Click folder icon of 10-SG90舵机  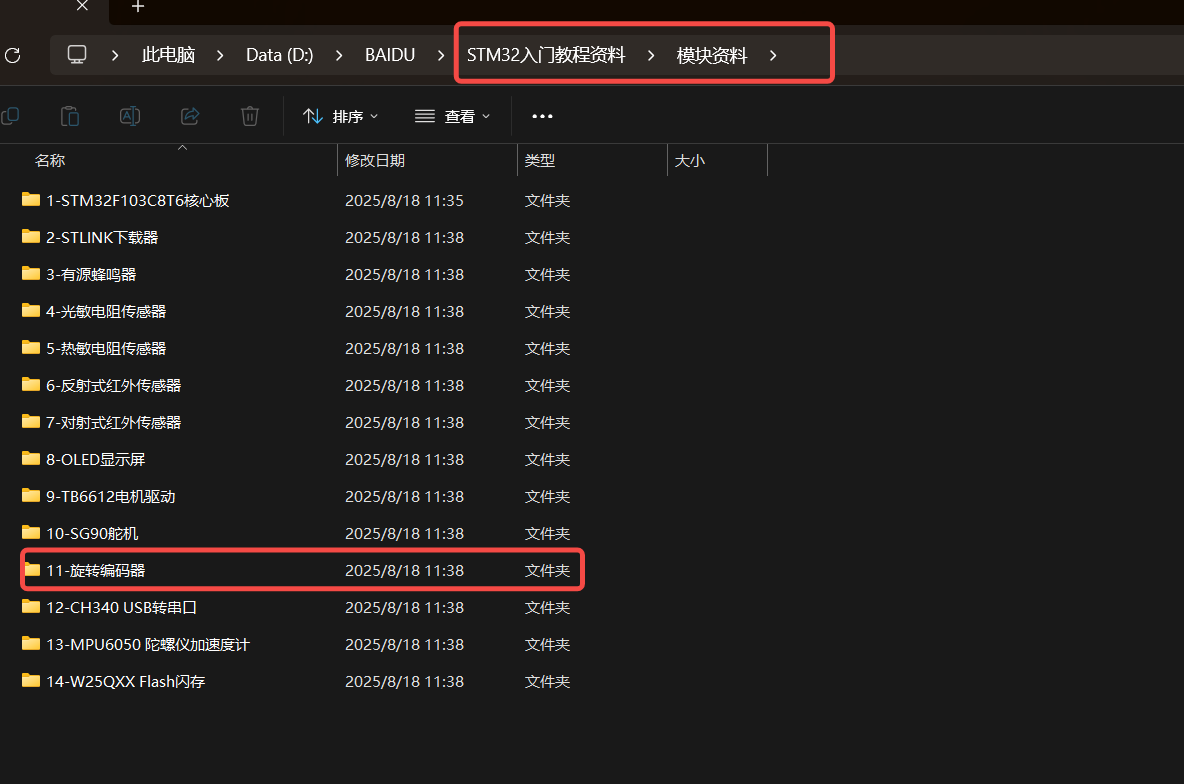[x=31, y=532]
